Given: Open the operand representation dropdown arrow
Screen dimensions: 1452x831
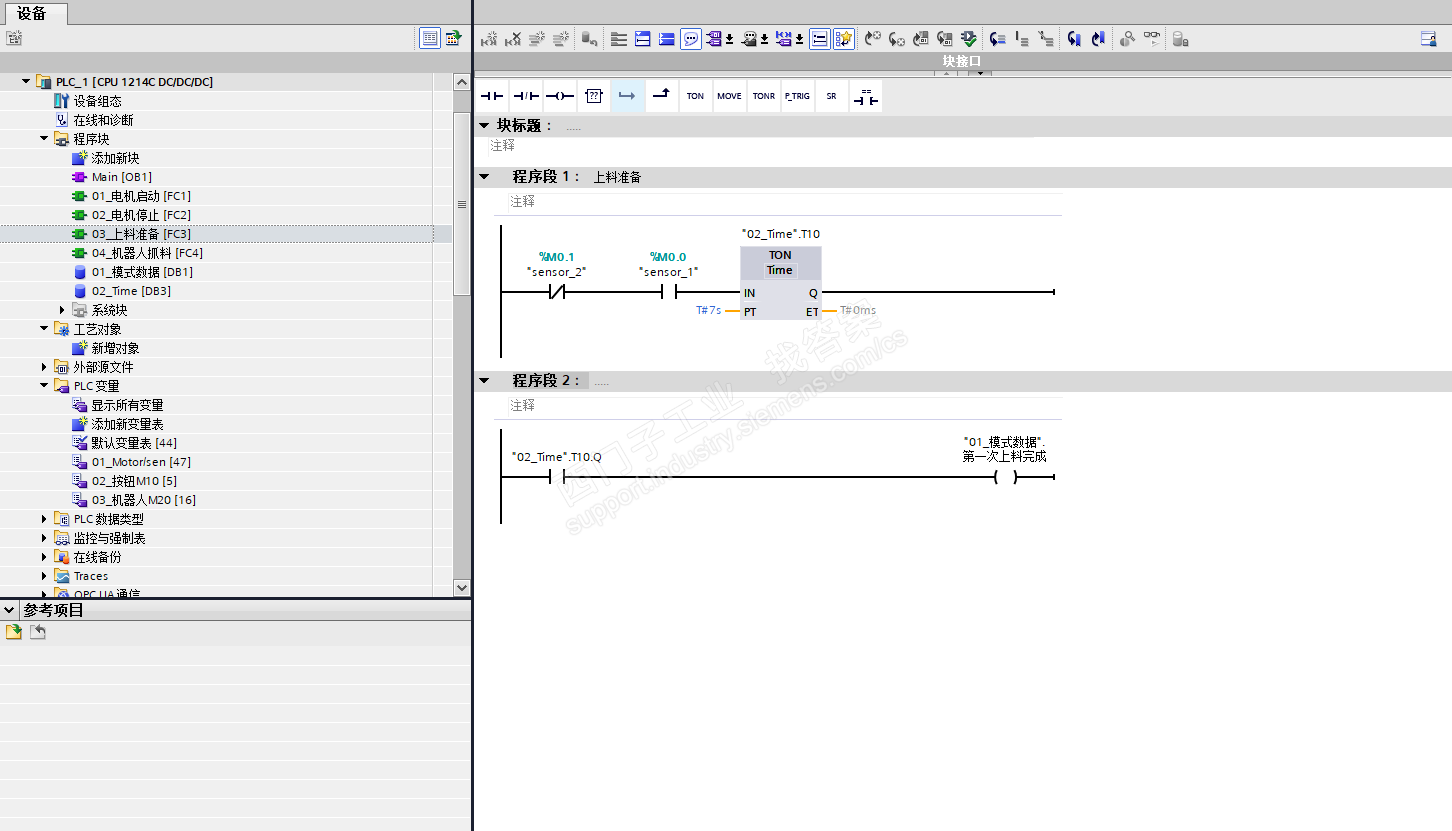Looking at the screenshot, I should pos(800,39).
